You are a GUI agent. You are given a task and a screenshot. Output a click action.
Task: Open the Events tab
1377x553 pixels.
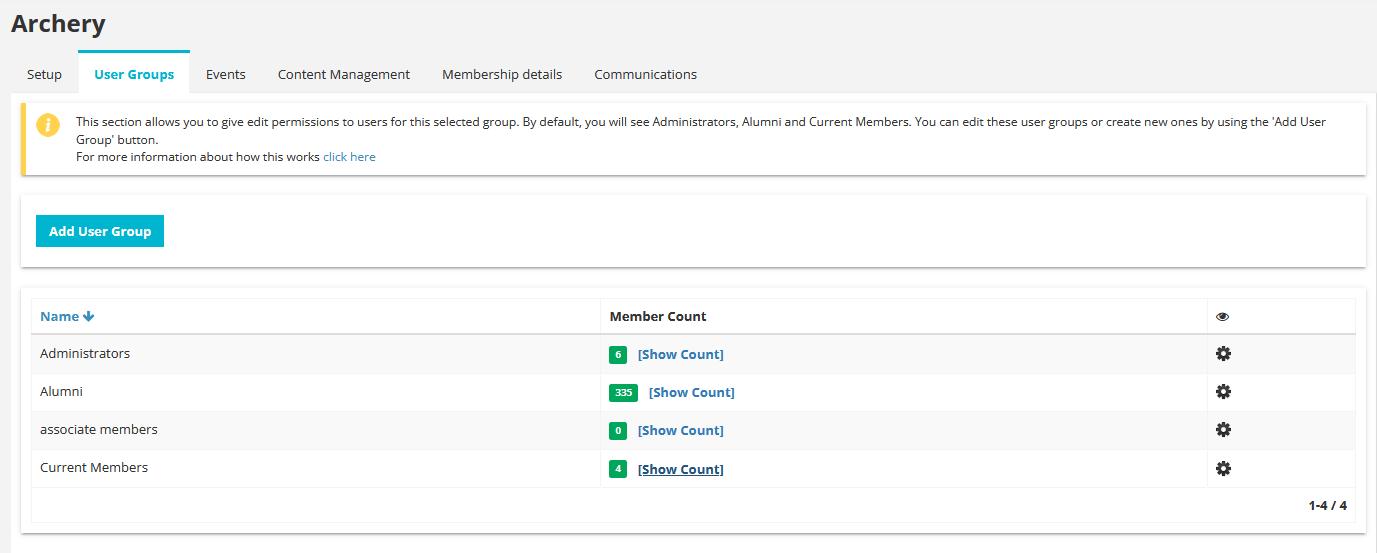[226, 74]
